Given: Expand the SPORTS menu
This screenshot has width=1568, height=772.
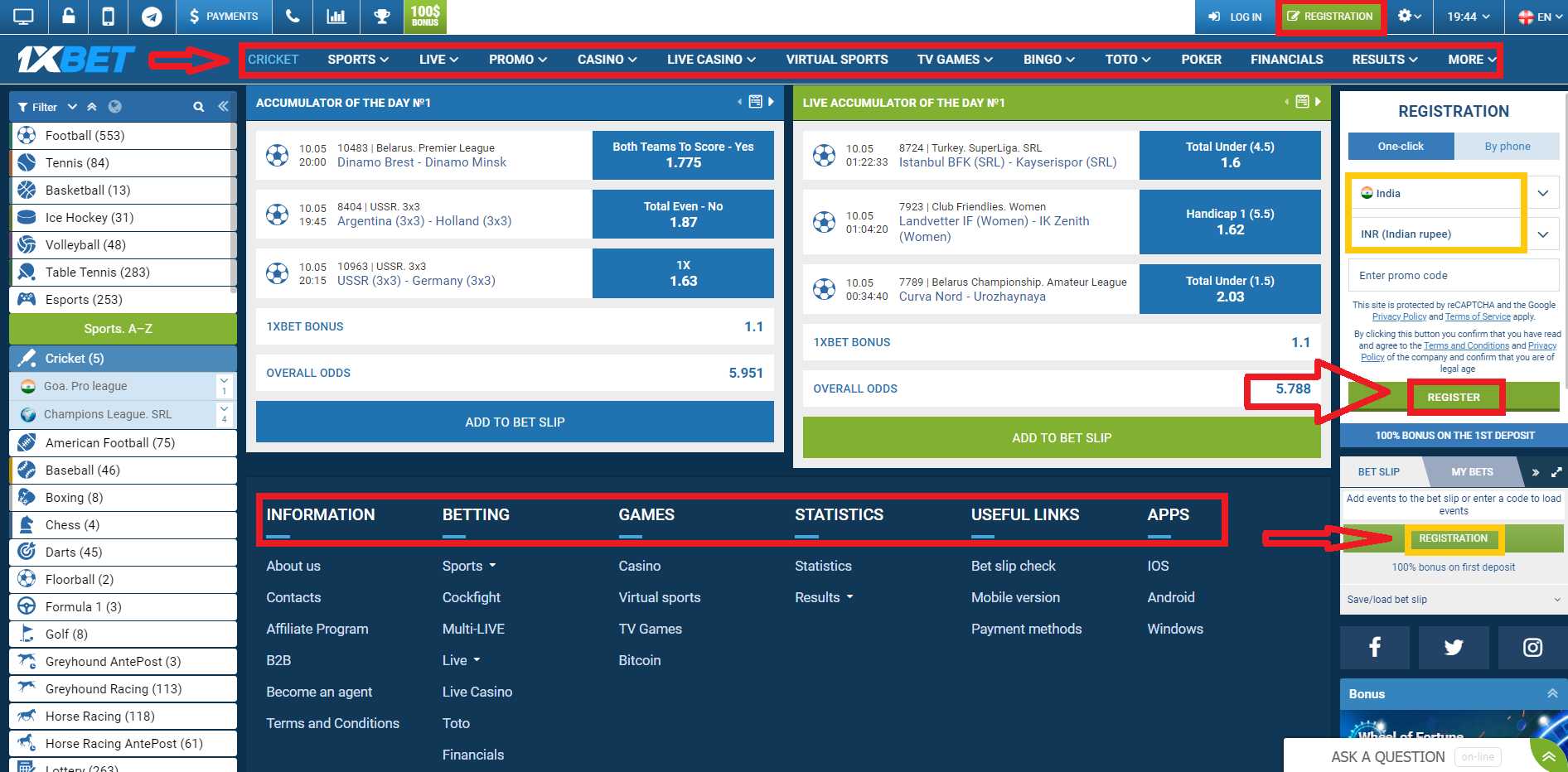Looking at the screenshot, I should tap(358, 60).
